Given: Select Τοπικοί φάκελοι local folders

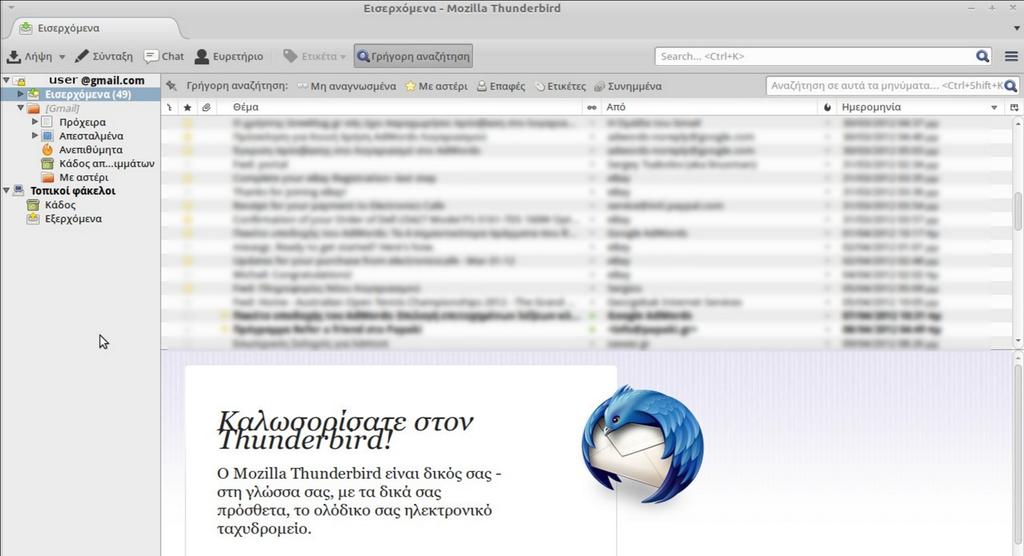Looking at the screenshot, I should click(x=72, y=191).
